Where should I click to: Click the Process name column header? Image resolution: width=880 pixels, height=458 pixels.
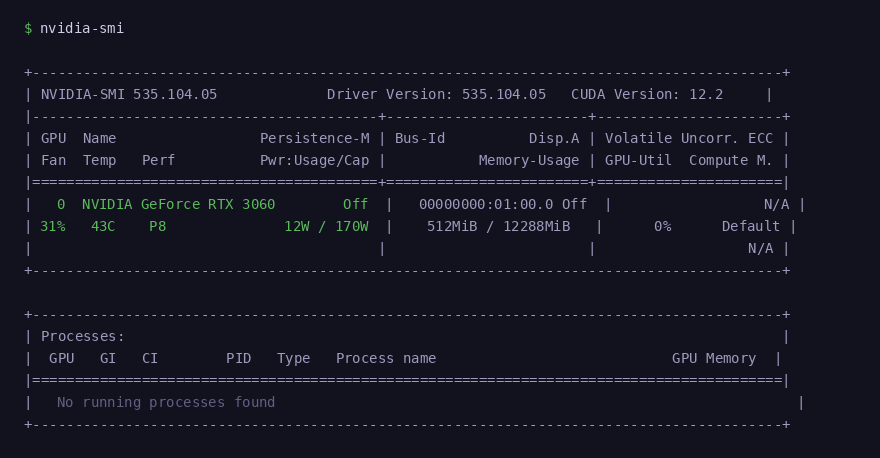[x=386, y=358]
